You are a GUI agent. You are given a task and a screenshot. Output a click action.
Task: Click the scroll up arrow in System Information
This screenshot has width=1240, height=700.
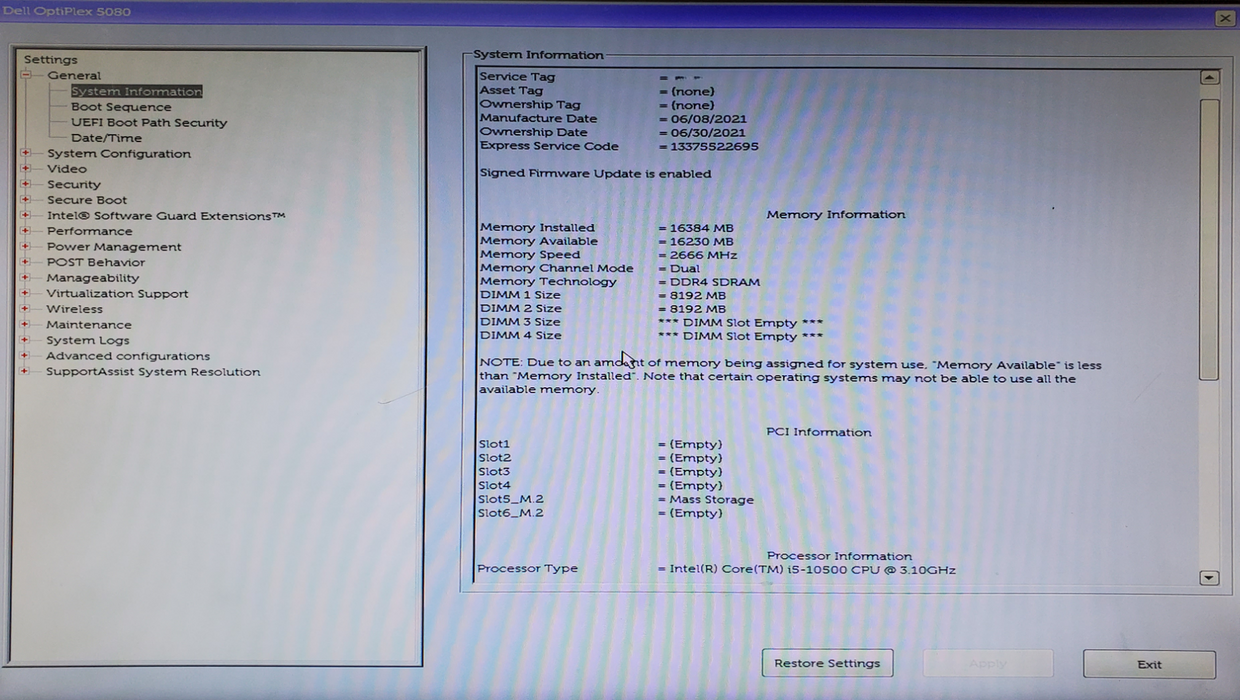[x=1209, y=77]
